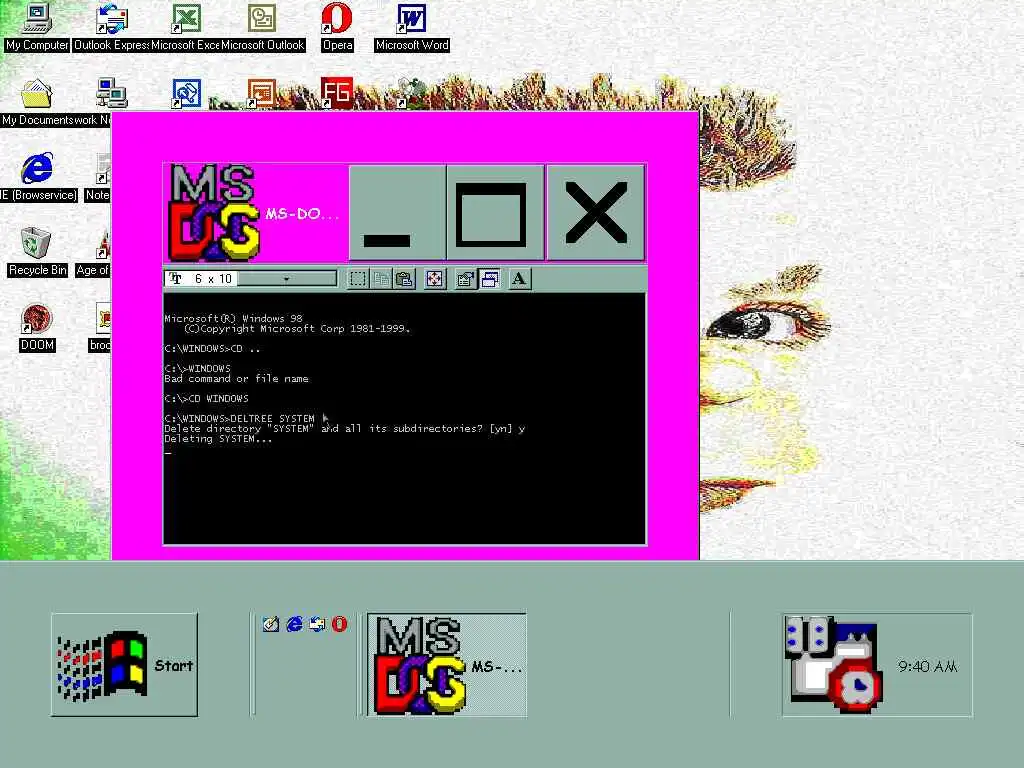Launch Internet Explorer from quick launch

click(x=294, y=624)
